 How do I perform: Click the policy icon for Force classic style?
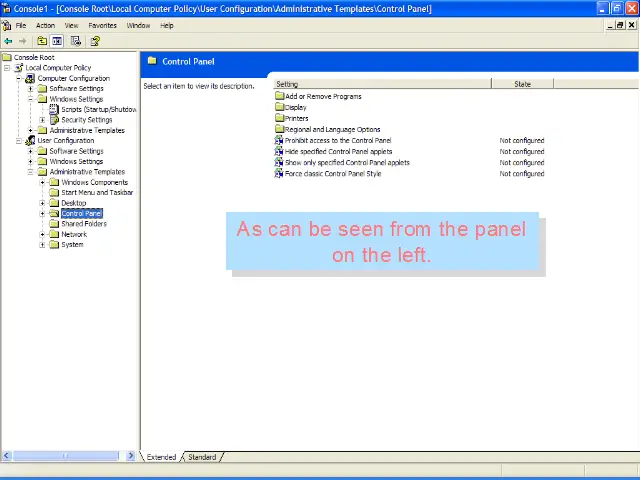point(279,173)
